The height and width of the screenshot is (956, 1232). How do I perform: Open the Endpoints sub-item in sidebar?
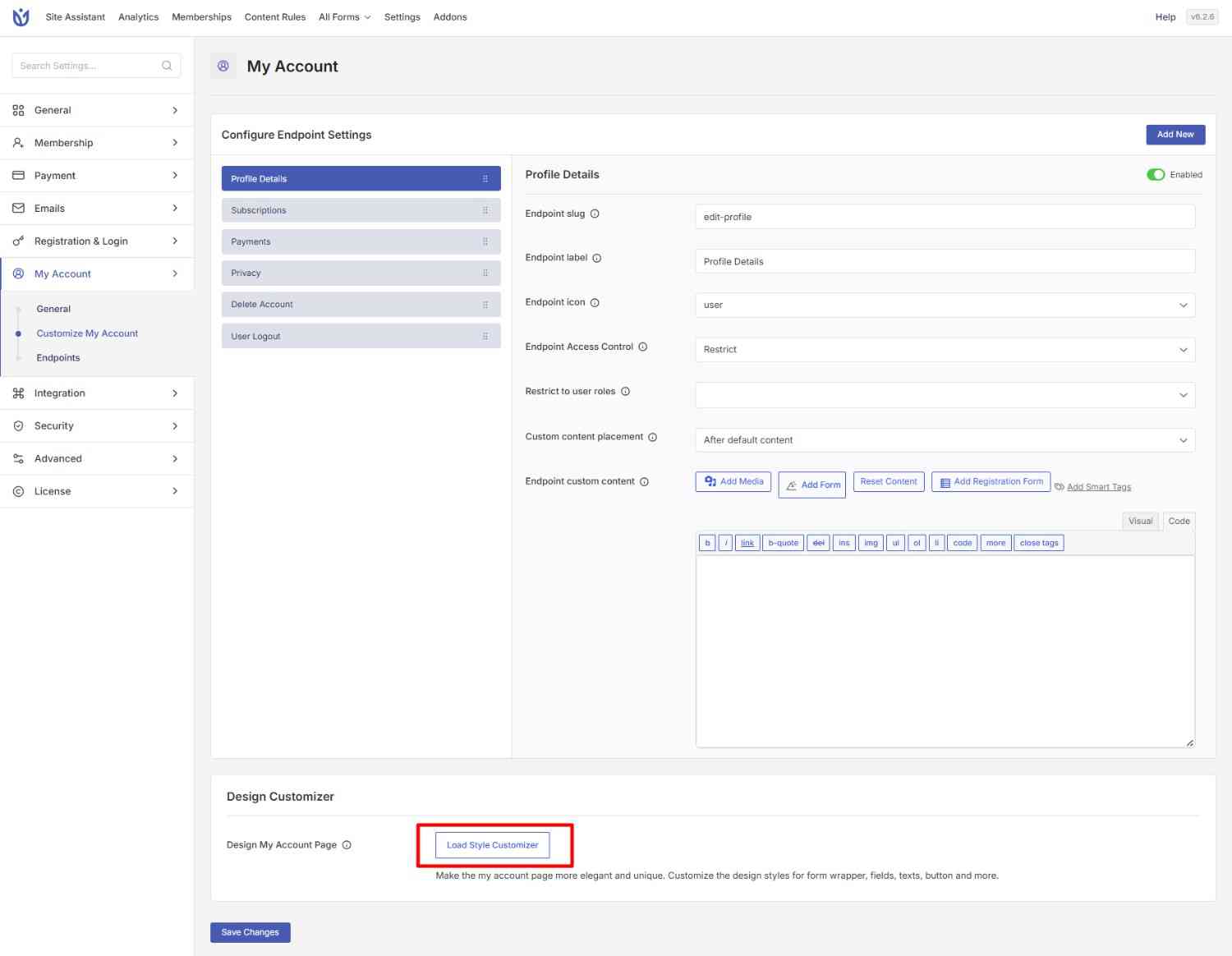tap(58, 358)
